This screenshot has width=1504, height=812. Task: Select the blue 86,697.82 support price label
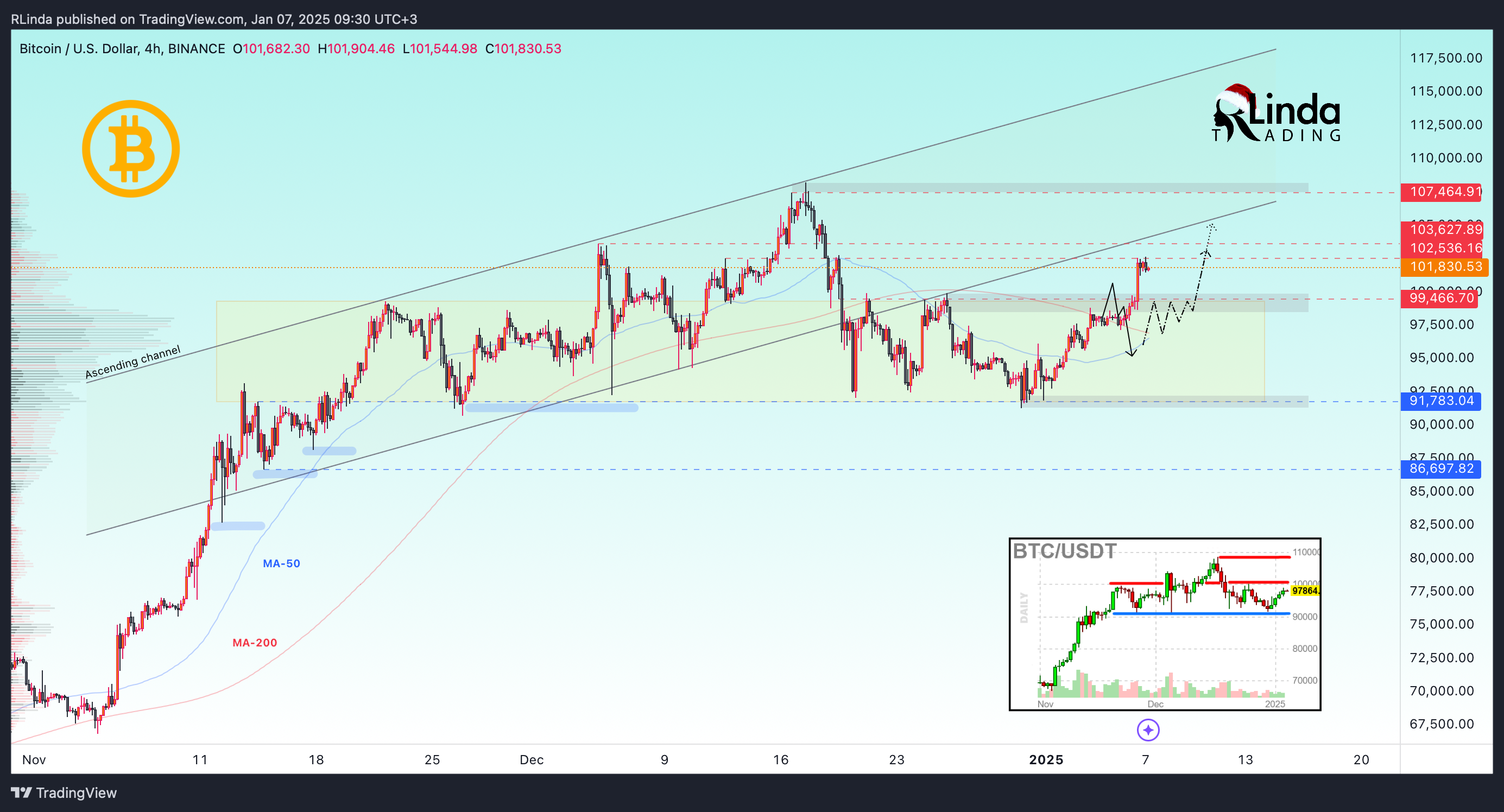click(1441, 468)
